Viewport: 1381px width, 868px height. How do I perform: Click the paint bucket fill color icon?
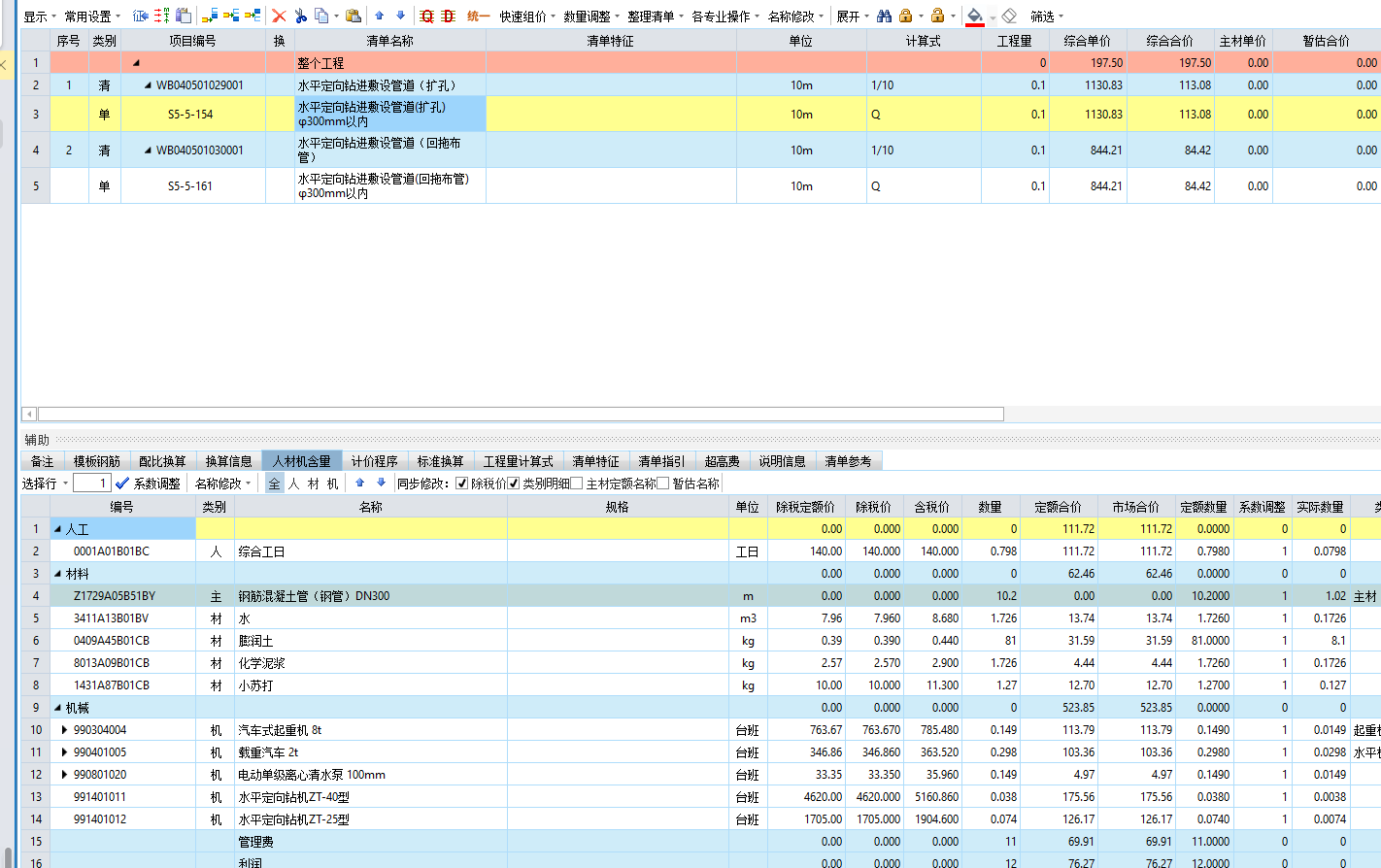[x=975, y=17]
